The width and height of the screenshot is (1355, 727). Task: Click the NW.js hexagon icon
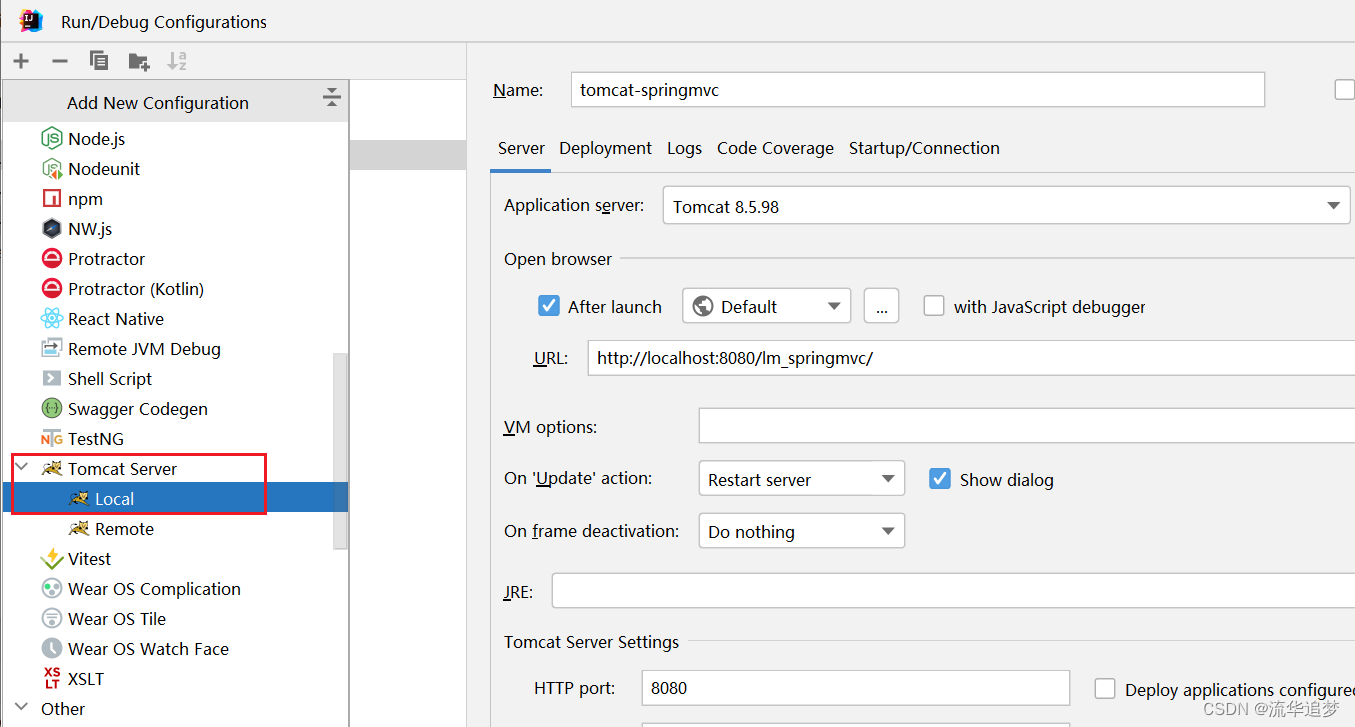coord(52,229)
